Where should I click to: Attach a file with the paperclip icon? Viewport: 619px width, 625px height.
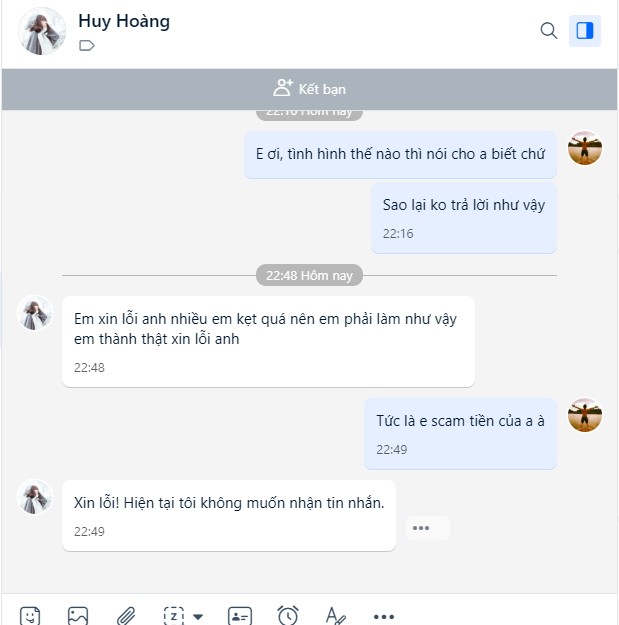(126, 616)
